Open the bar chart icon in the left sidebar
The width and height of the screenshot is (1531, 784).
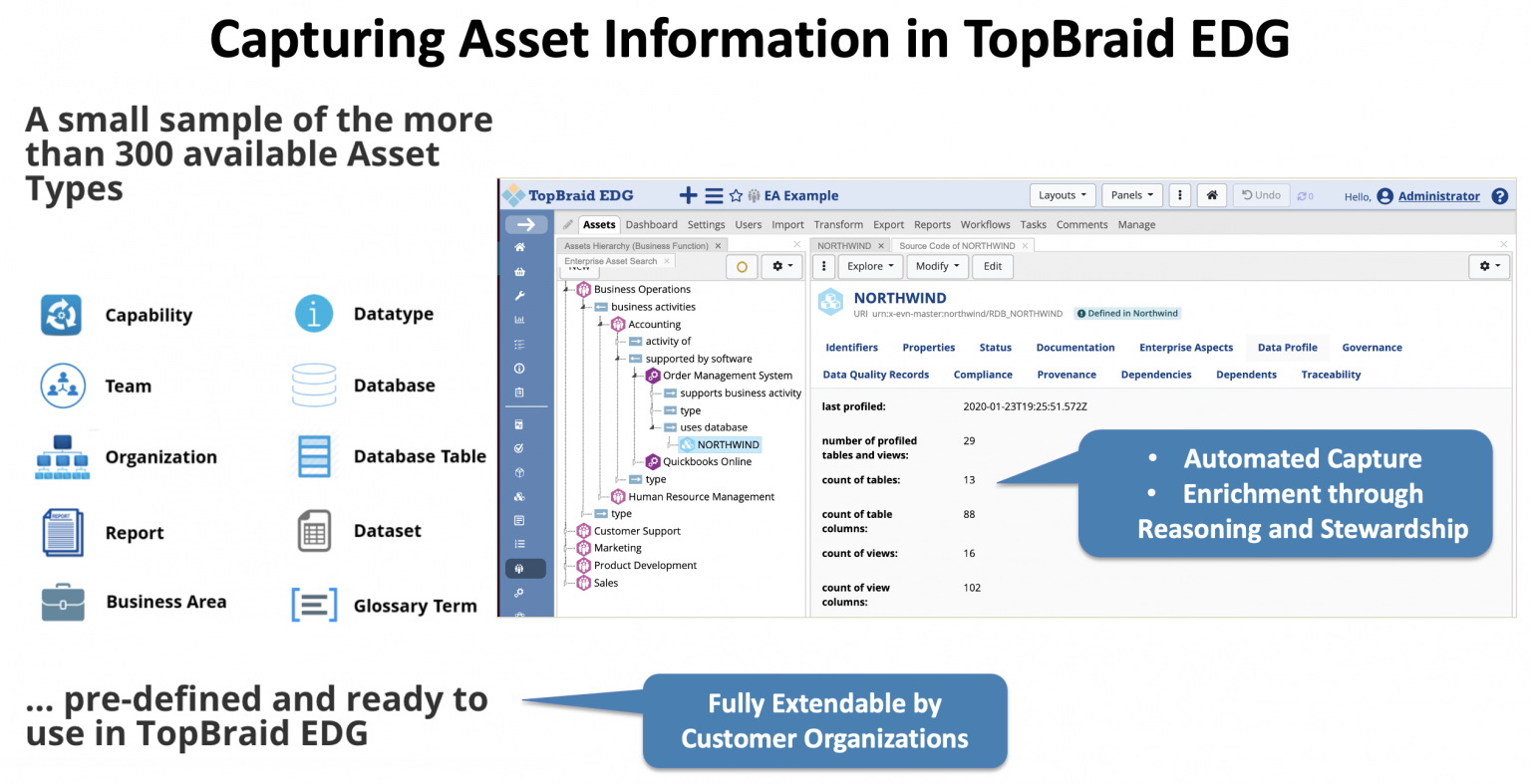[519, 320]
